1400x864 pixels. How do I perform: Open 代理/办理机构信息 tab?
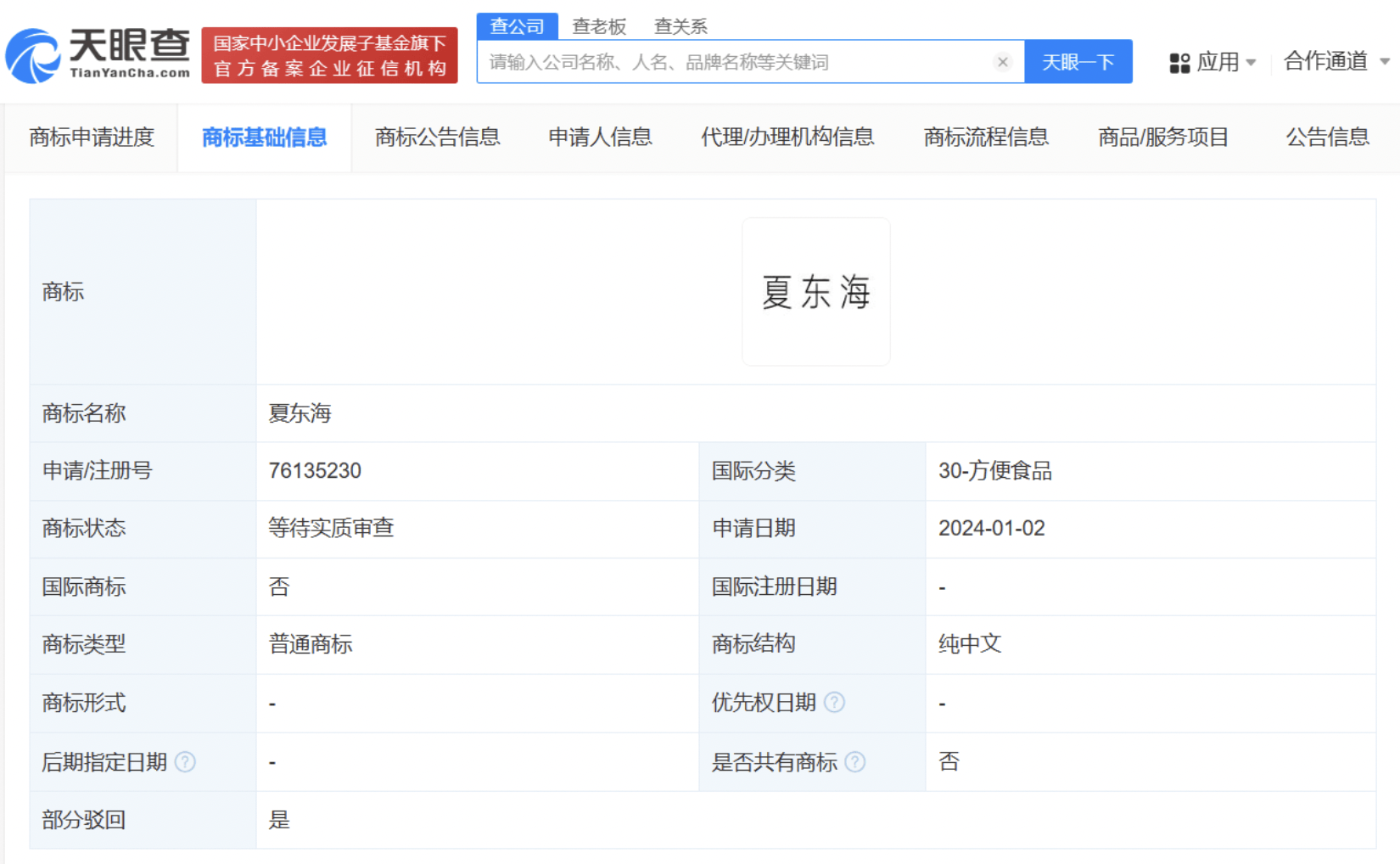pos(787,137)
